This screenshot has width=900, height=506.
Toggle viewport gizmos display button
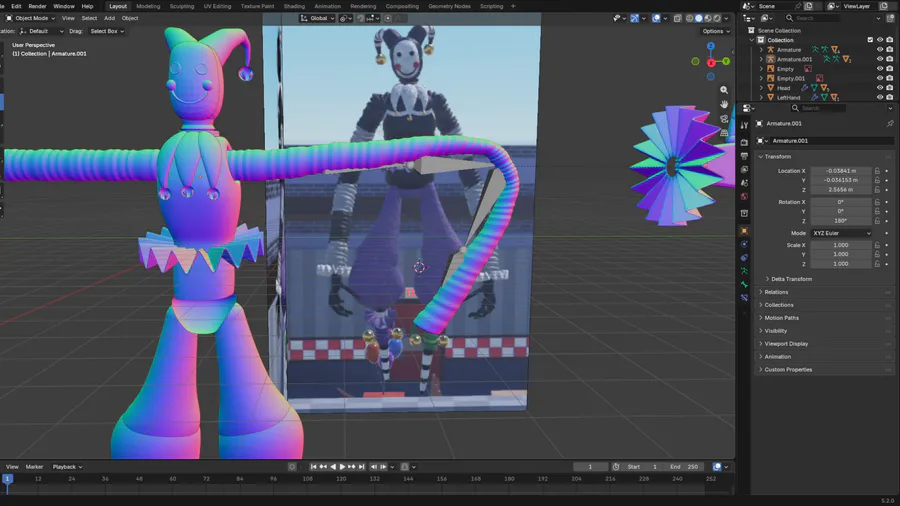[634, 18]
